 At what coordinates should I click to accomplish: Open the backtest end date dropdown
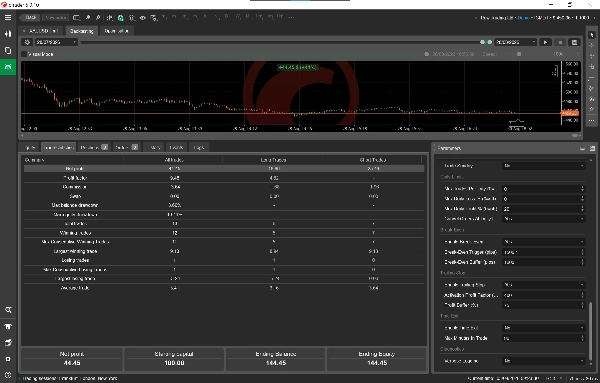tap(515, 42)
